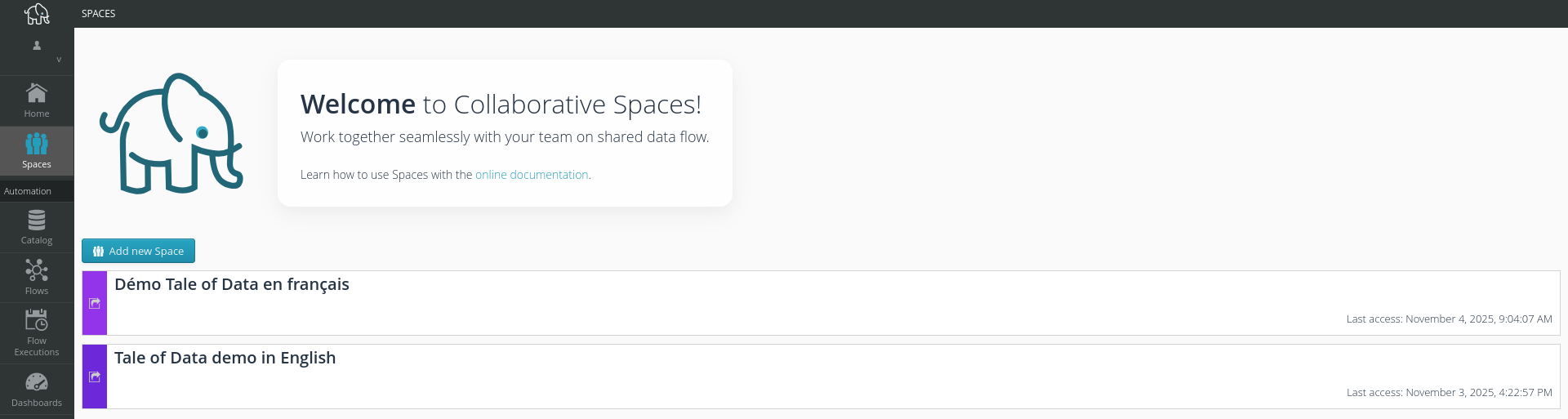Open the Démo Tale of Data en français space
The width and height of the screenshot is (1568, 419).
point(232,284)
